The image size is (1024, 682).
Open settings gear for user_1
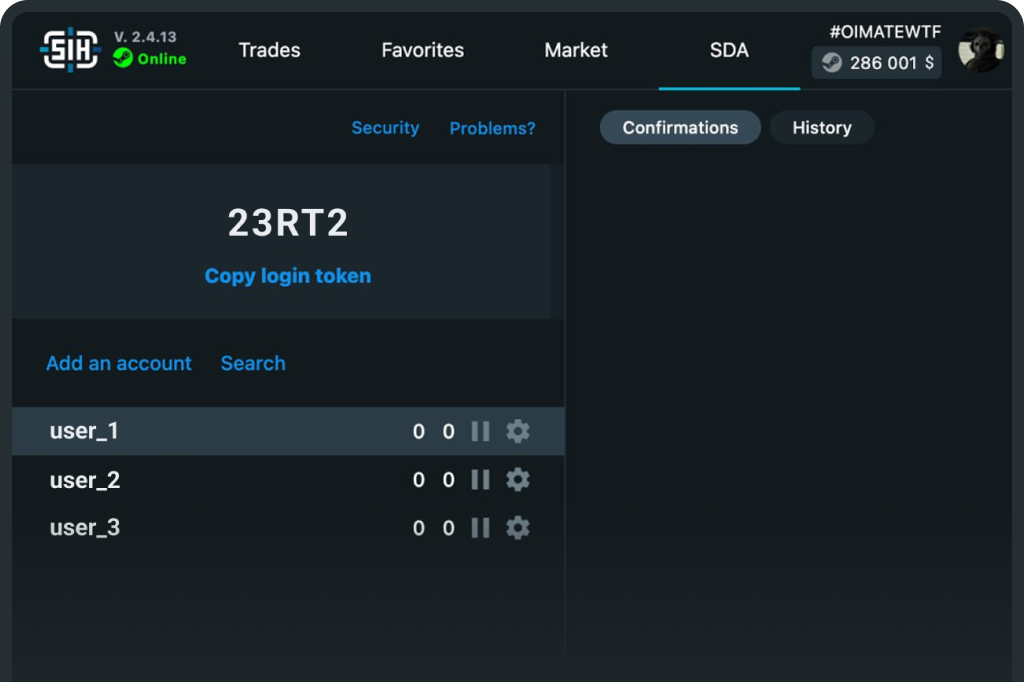517,431
